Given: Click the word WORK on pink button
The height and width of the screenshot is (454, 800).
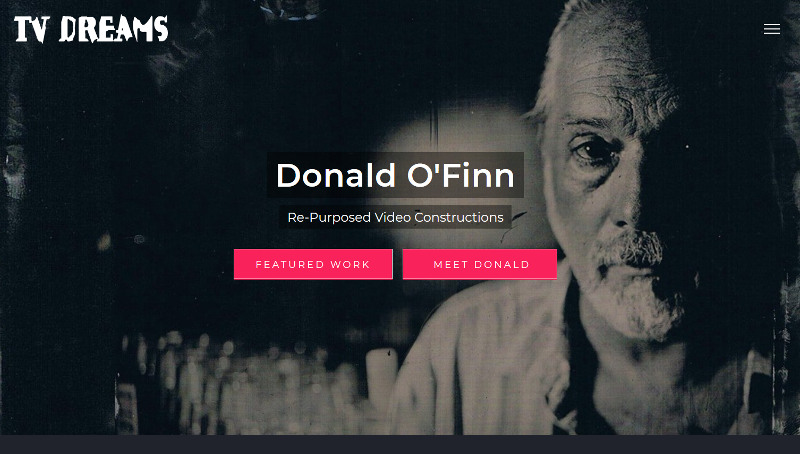Looking at the screenshot, I should point(350,264).
